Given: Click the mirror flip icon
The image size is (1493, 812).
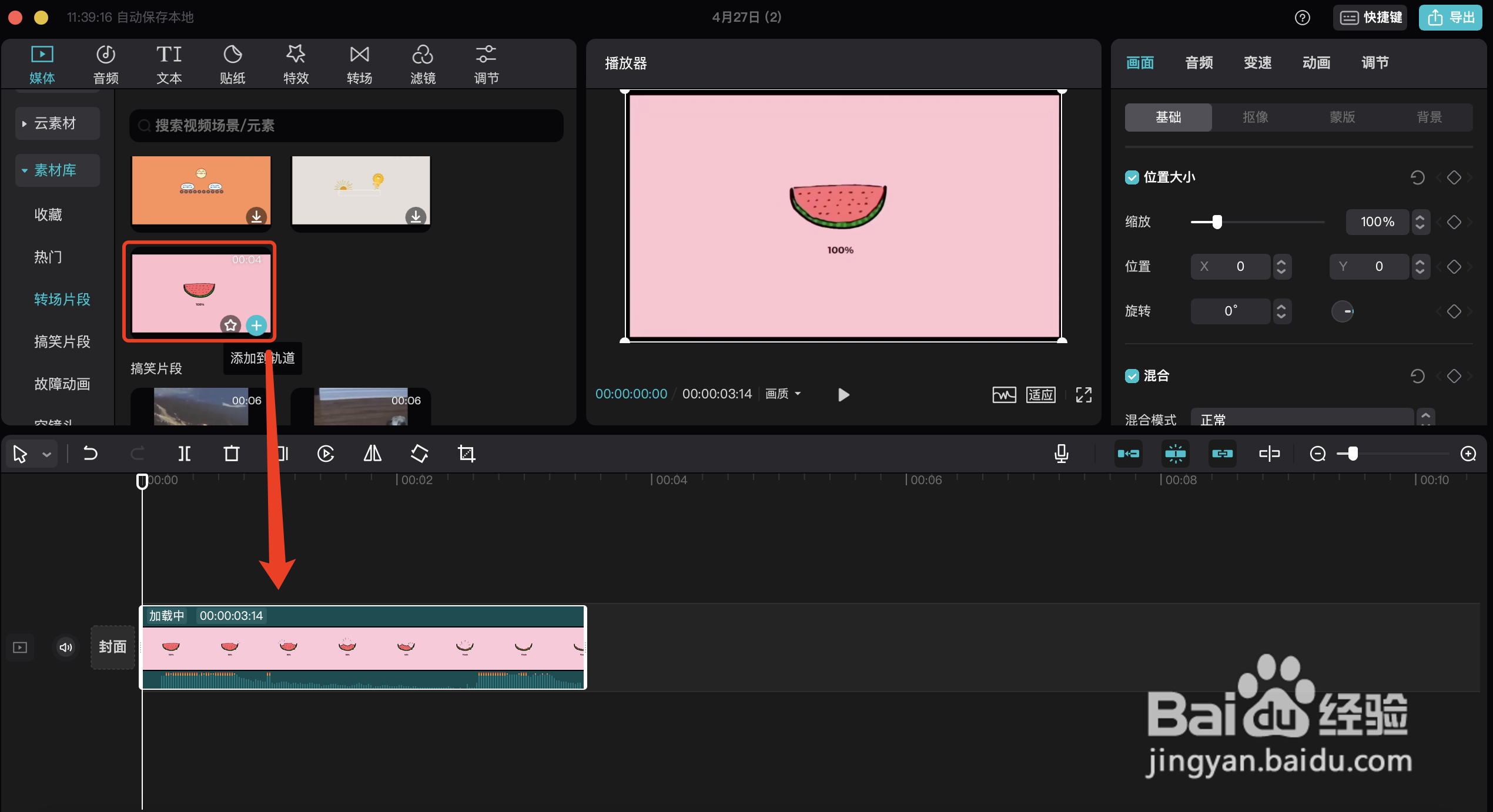Looking at the screenshot, I should pos(372,453).
